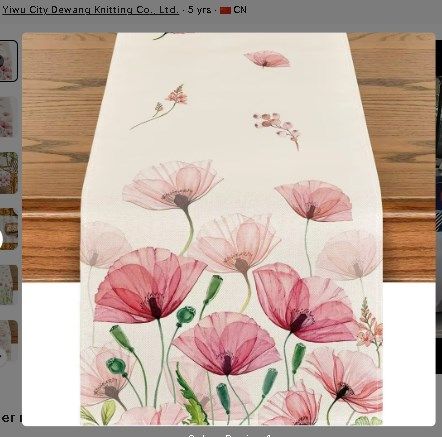Open the Yiwu City Dewang Knitting Co. link
Viewport: 442px width, 437px height.
tap(90, 10)
